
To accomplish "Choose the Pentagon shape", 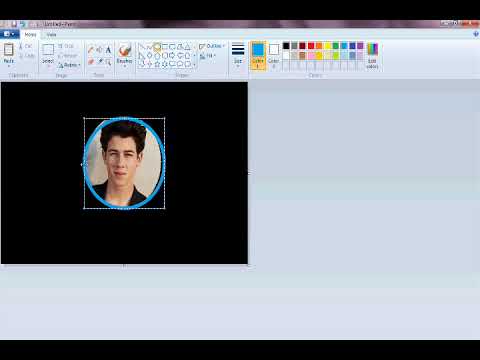I will tap(157, 56).
